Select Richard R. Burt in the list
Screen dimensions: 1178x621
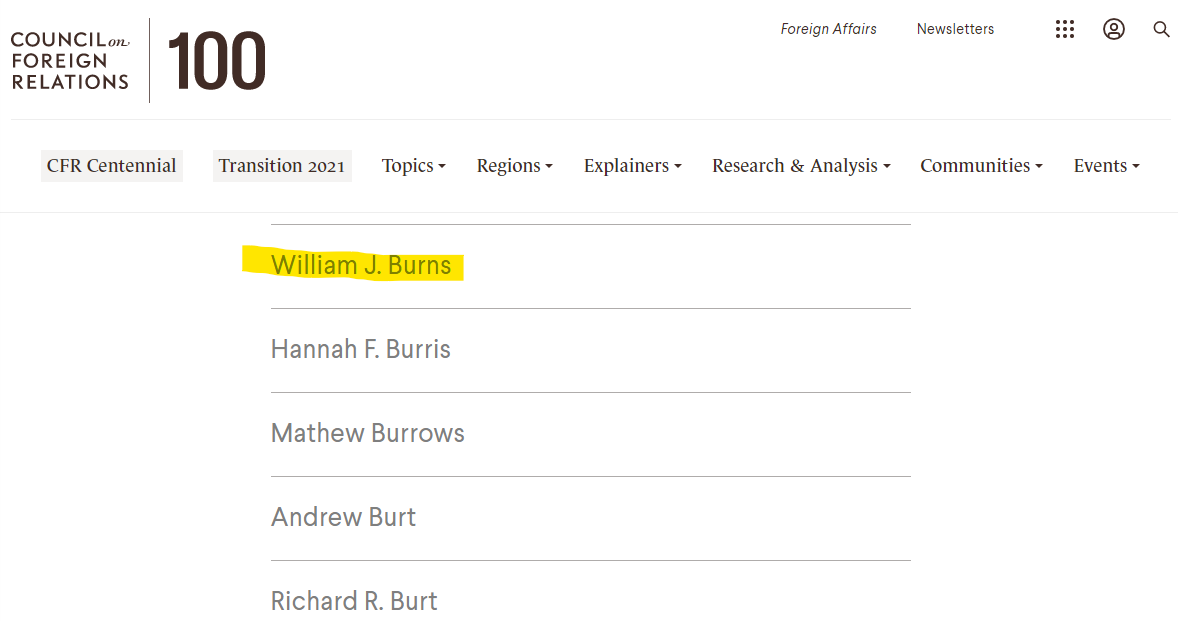pyautogui.click(x=354, y=601)
